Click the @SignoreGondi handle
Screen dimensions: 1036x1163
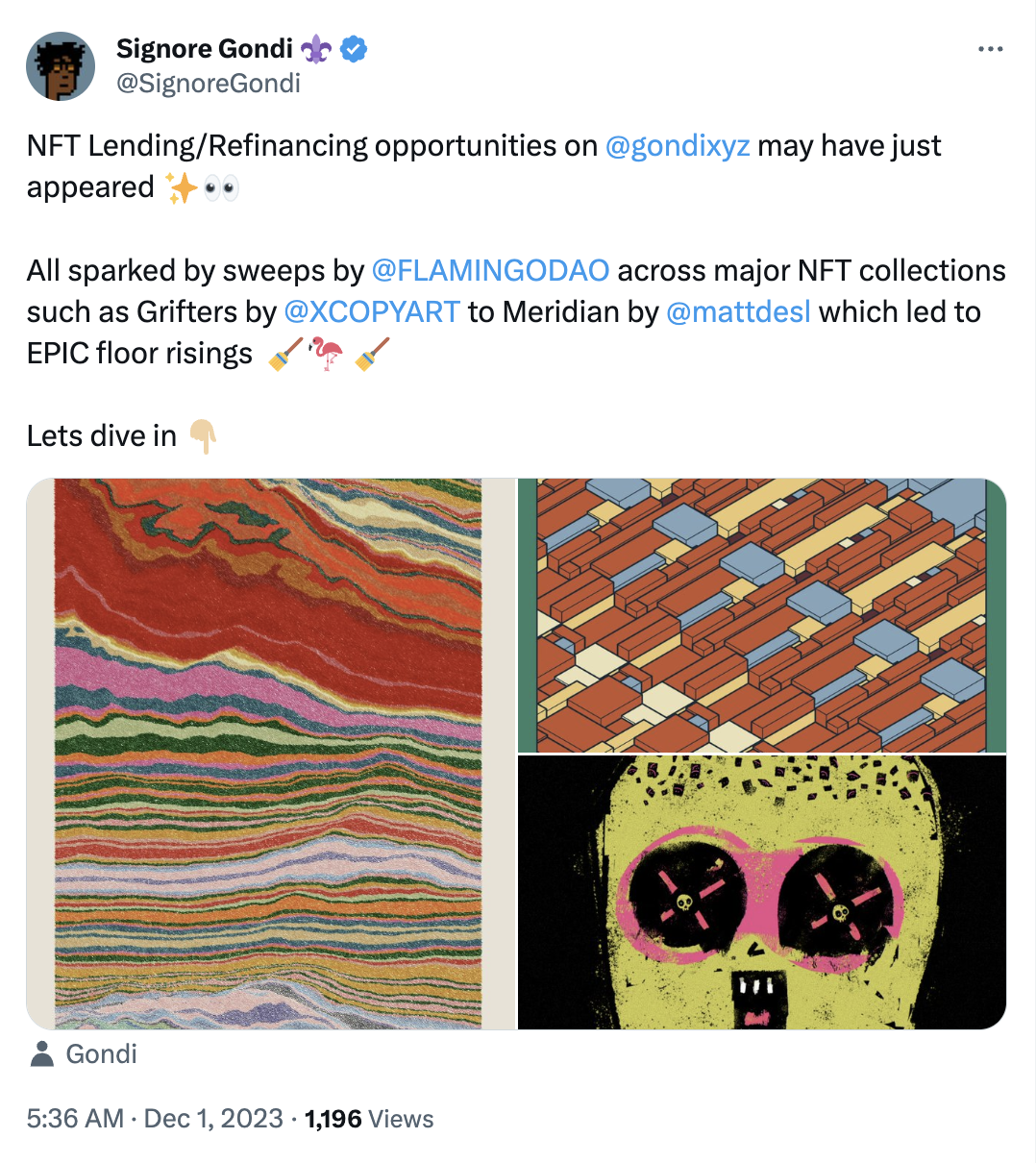(209, 84)
